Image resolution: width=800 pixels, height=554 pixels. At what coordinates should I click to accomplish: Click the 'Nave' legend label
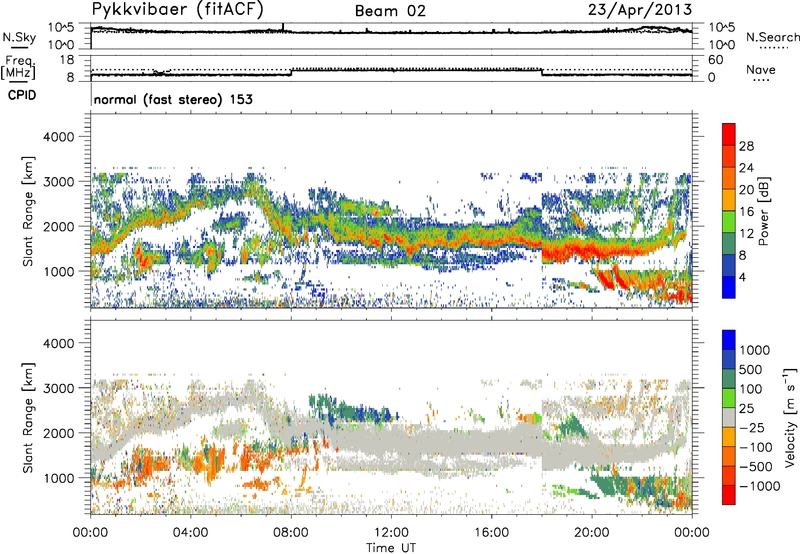(760, 70)
